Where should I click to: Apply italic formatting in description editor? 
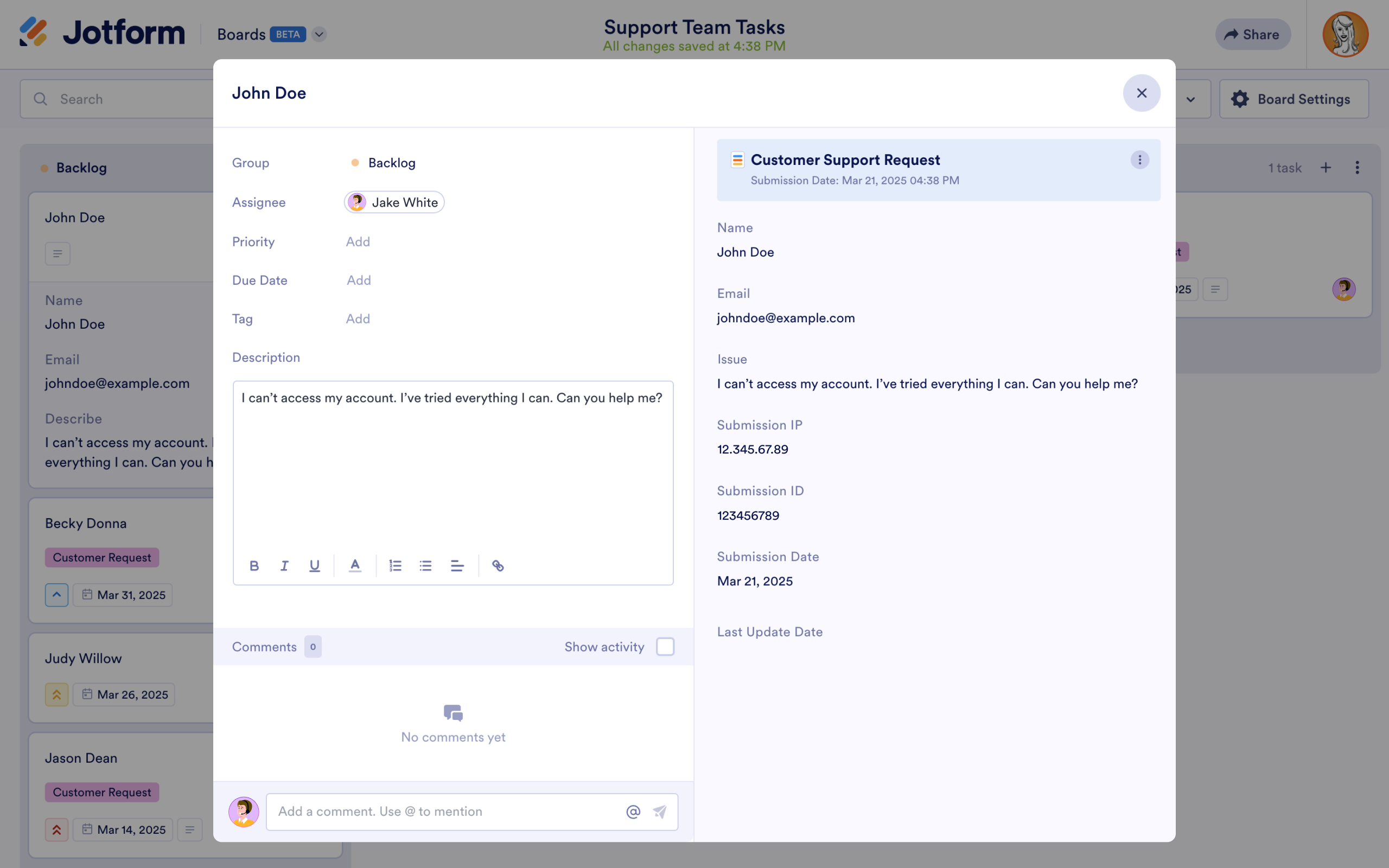click(x=284, y=566)
